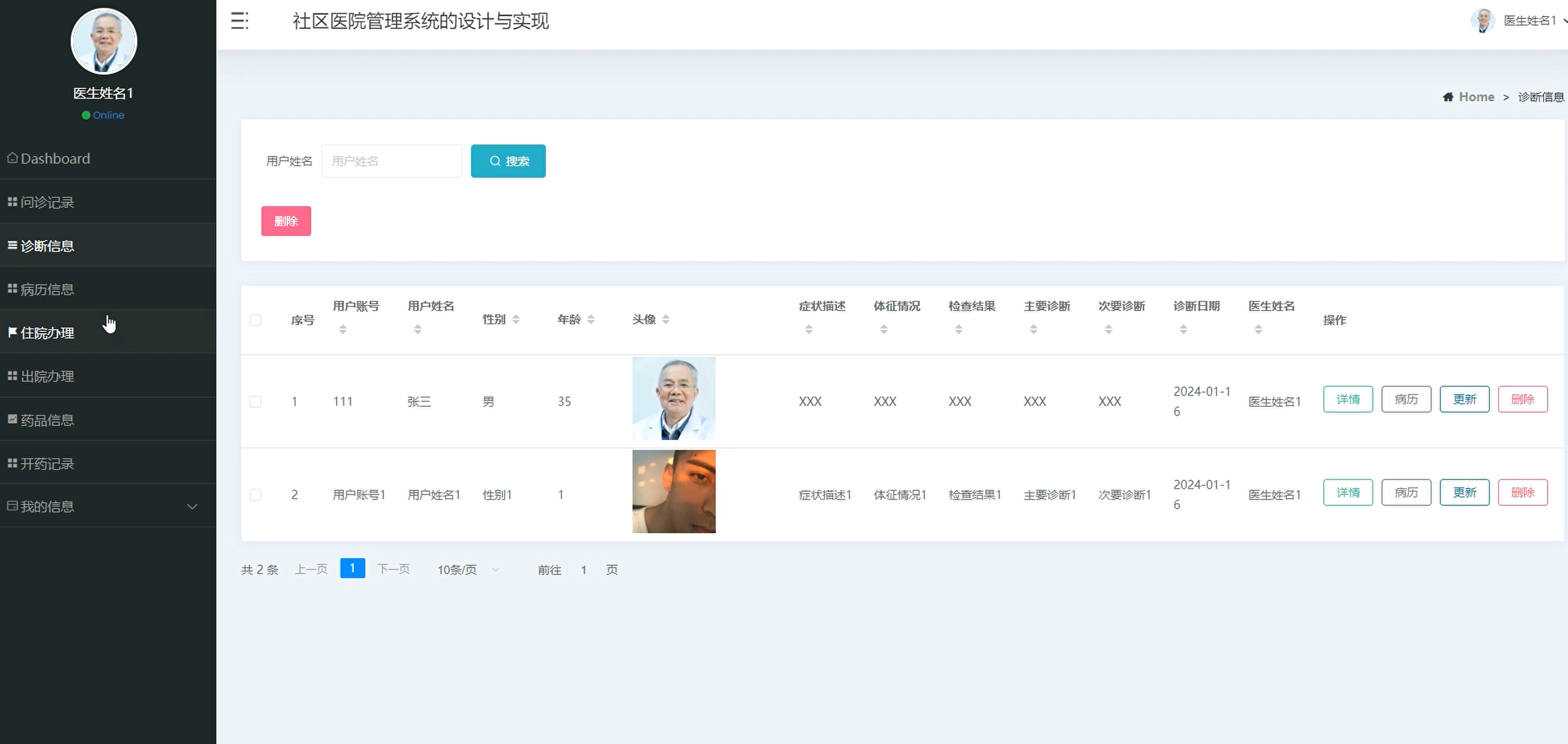This screenshot has width=1568, height=744.
Task: Open the face photo thumbnail for 用户姓名1
Action: click(674, 492)
